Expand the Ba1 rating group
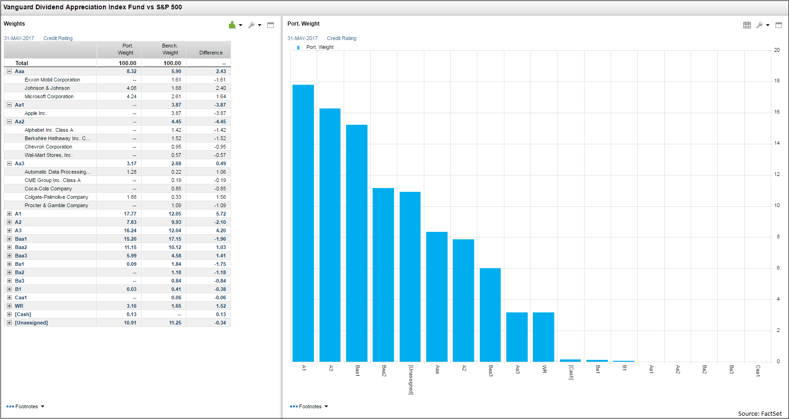This screenshot has height=419, width=789. coord(9,264)
